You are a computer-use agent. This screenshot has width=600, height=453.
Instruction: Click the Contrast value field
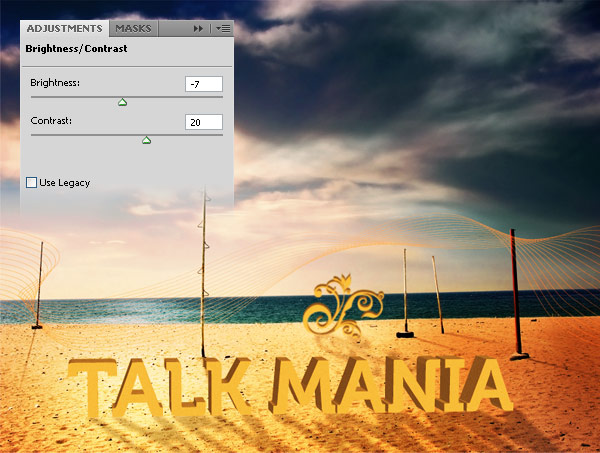[204, 122]
